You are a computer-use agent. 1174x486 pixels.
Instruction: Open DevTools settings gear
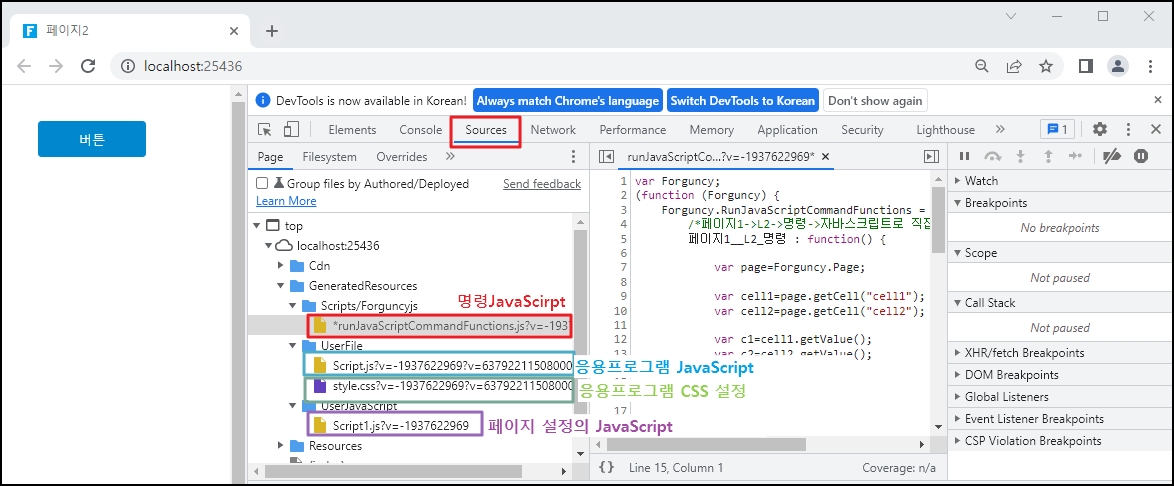pos(1100,130)
